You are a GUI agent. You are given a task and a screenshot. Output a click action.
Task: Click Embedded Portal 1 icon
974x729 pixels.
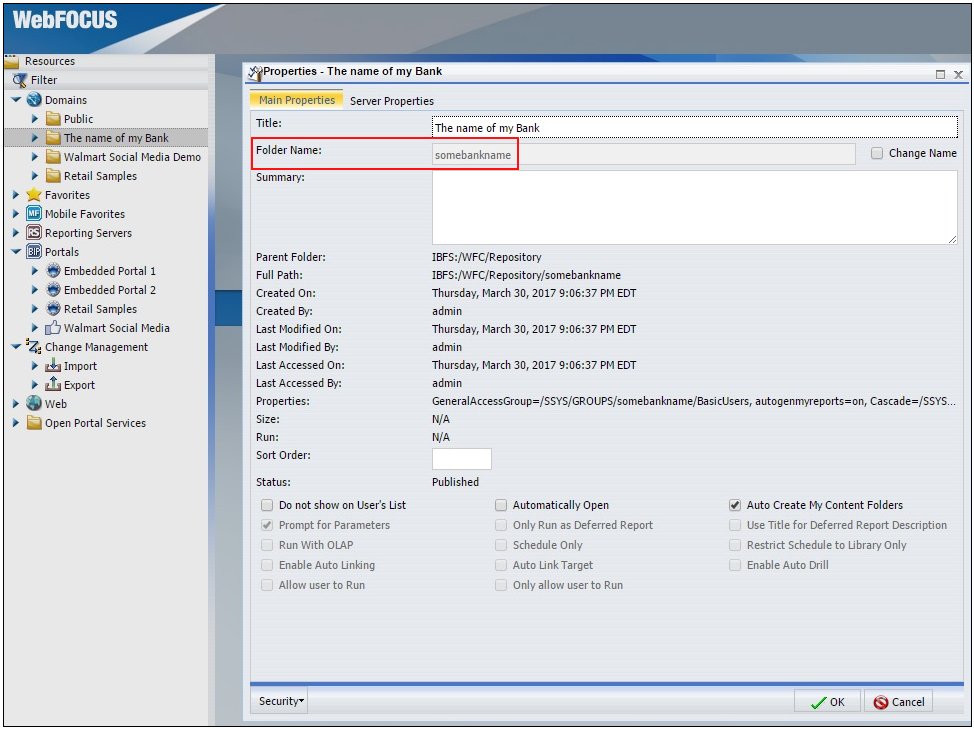[53, 271]
